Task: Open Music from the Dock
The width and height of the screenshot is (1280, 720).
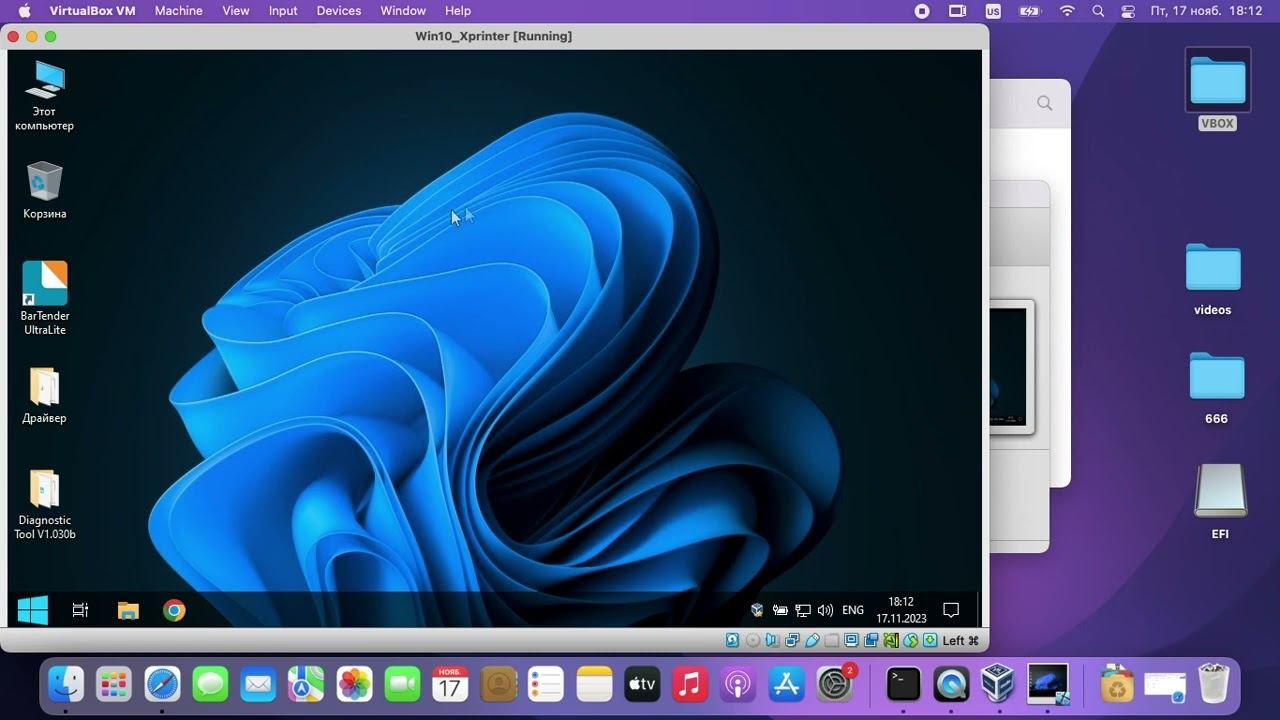Action: coord(690,684)
